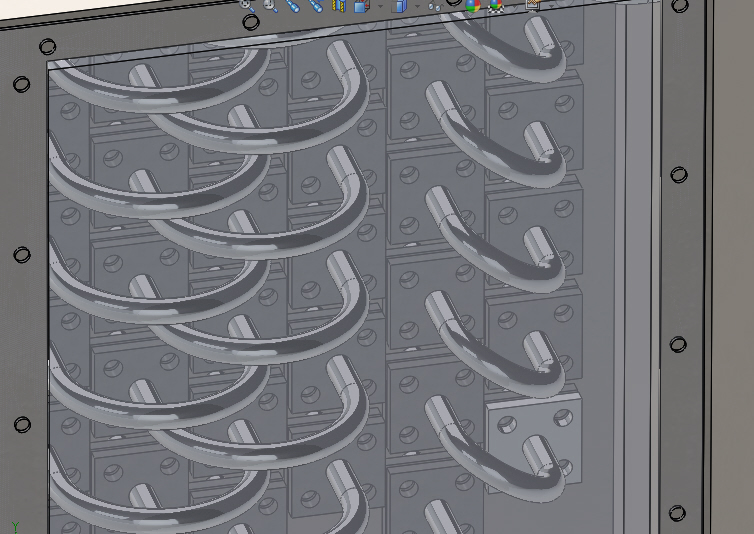Activate the Section View icon
Viewport: 754px width, 534px height.
[x=340, y=5]
